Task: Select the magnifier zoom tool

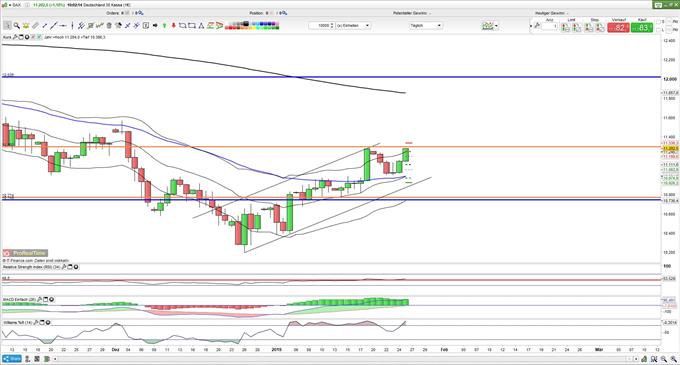Action: coord(16,26)
